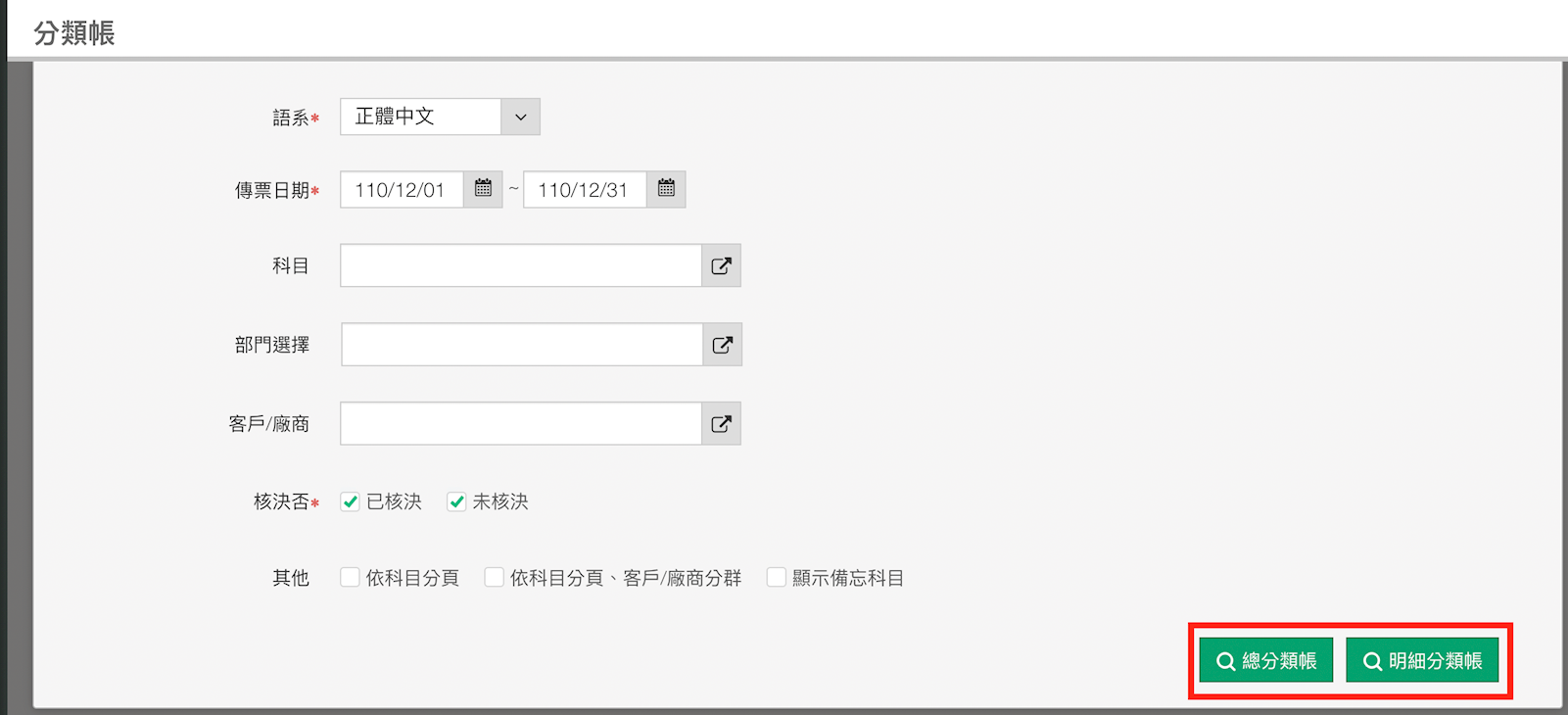
Task: Click into the 部門選擇 text field
Action: pos(521,345)
